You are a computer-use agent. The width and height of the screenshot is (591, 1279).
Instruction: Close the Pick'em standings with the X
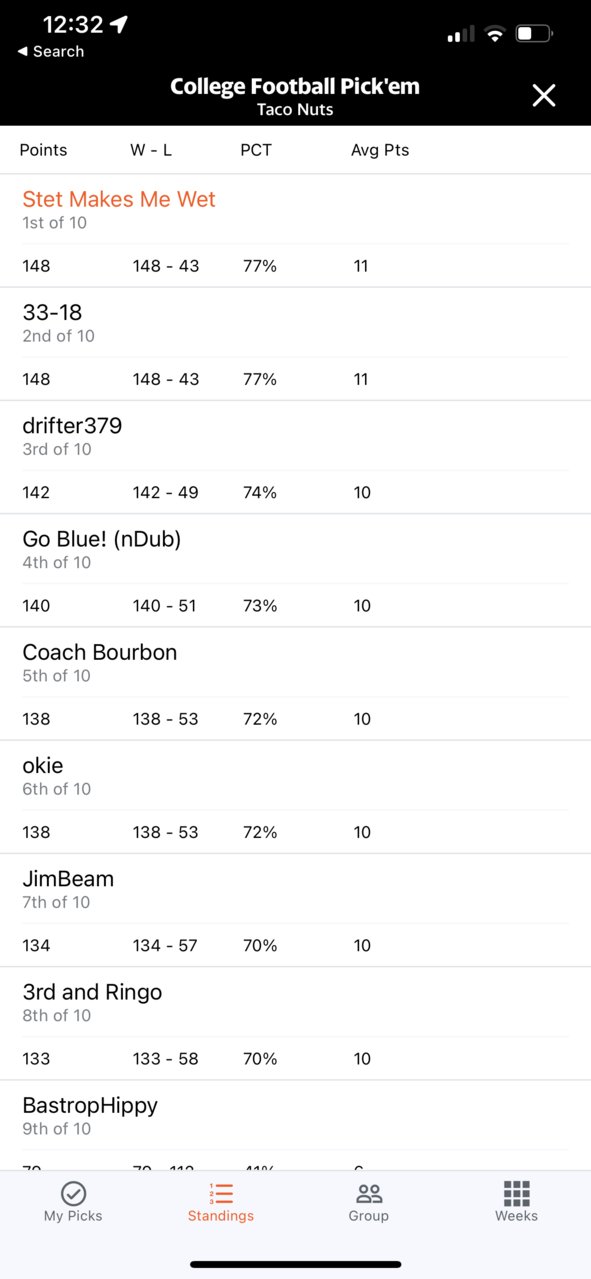click(543, 95)
